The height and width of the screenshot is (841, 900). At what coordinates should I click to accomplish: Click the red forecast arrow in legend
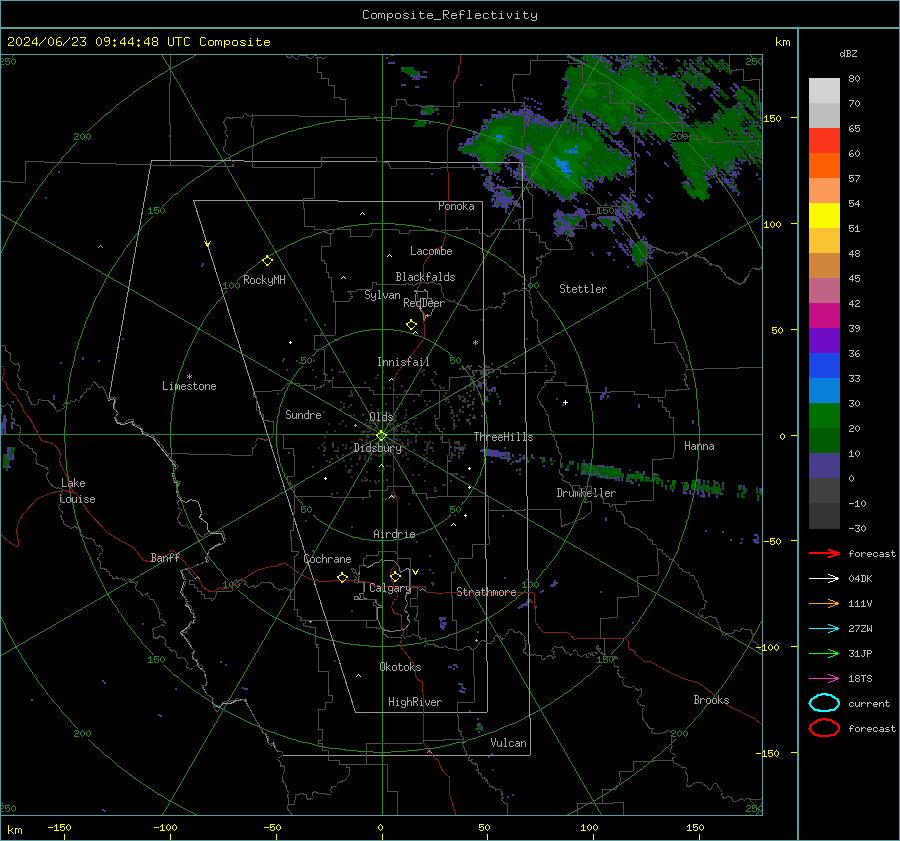point(824,553)
